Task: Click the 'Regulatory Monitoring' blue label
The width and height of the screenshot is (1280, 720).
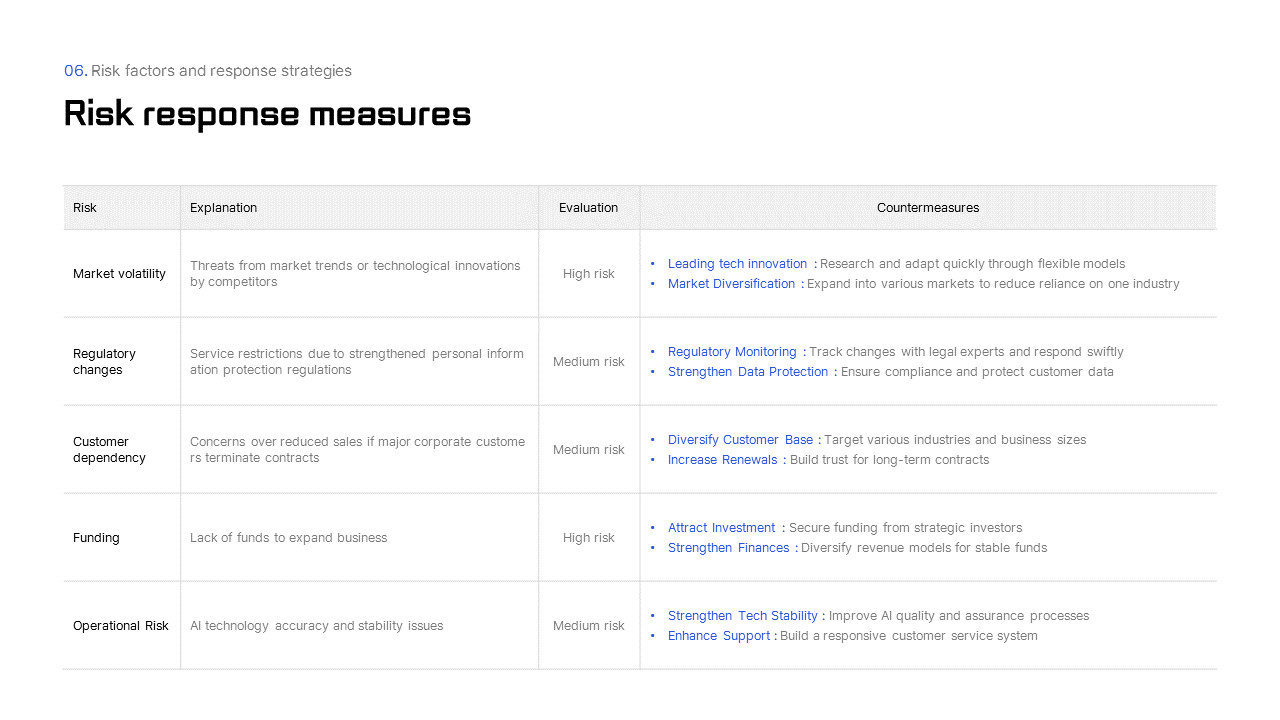Action: 732,352
